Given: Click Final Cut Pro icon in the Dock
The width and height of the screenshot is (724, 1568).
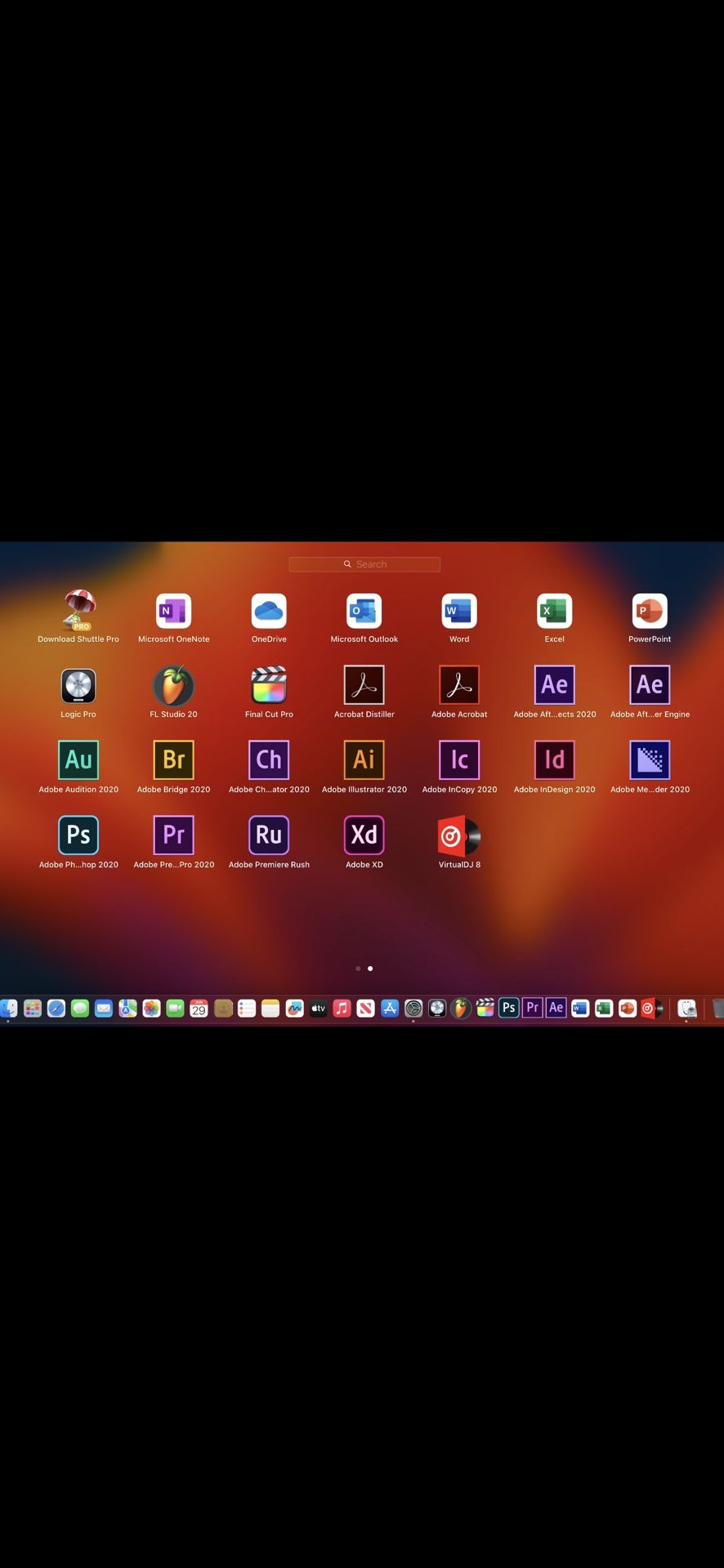Looking at the screenshot, I should tap(485, 1009).
